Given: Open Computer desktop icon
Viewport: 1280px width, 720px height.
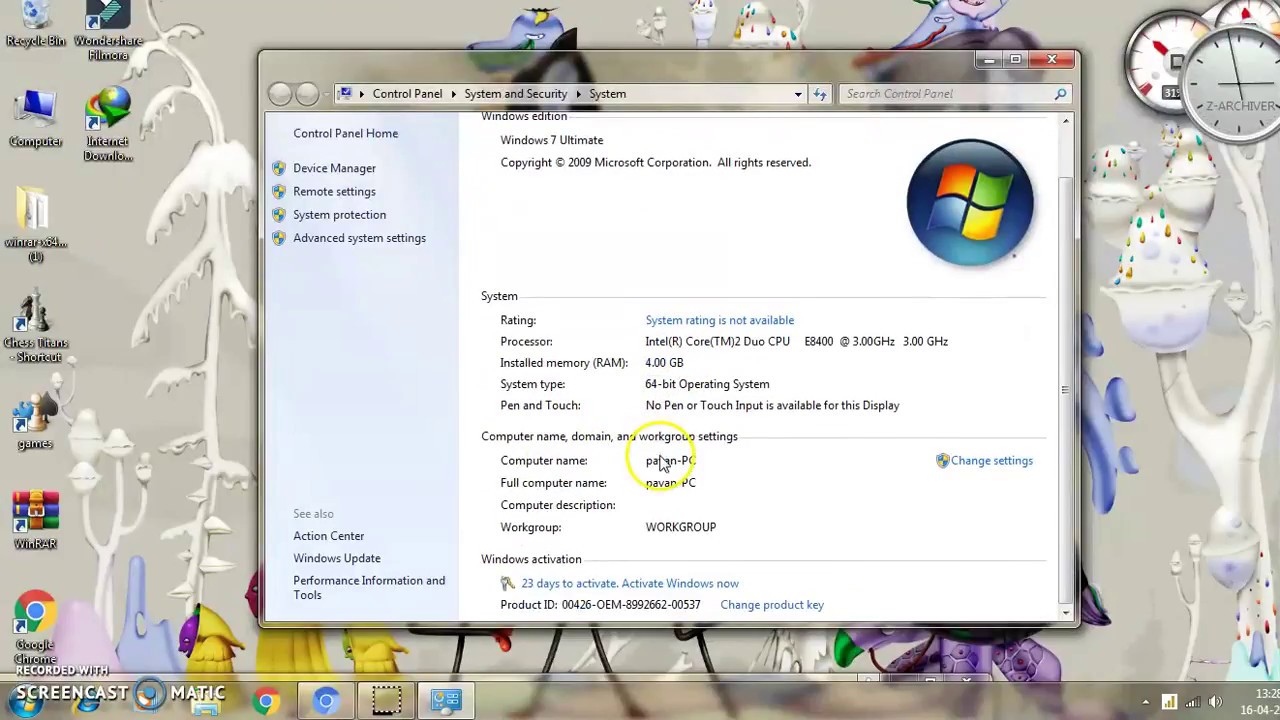Looking at the screenshot, I should [x=35, y=120].
